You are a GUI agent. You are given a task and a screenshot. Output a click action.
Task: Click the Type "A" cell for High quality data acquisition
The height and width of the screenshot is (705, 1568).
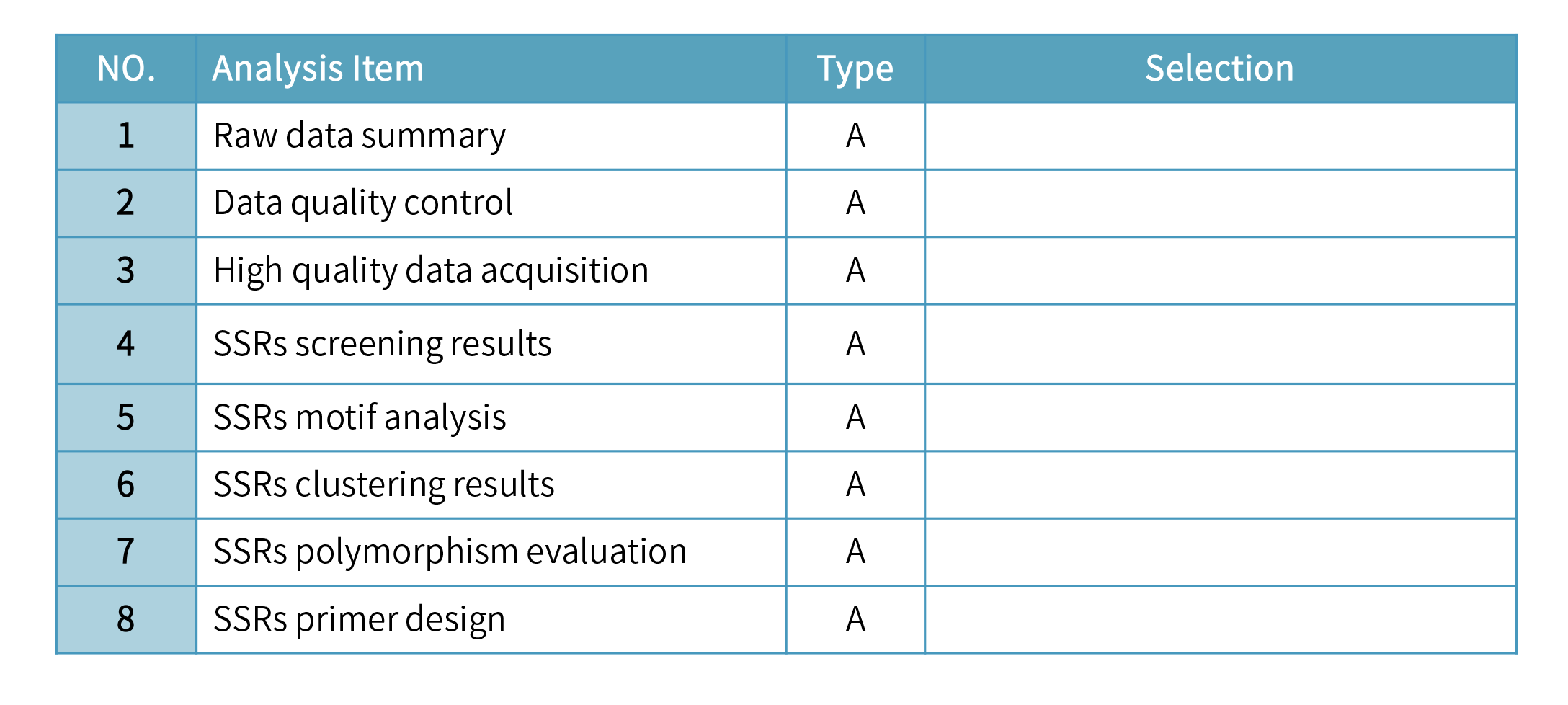pos(855,271)
